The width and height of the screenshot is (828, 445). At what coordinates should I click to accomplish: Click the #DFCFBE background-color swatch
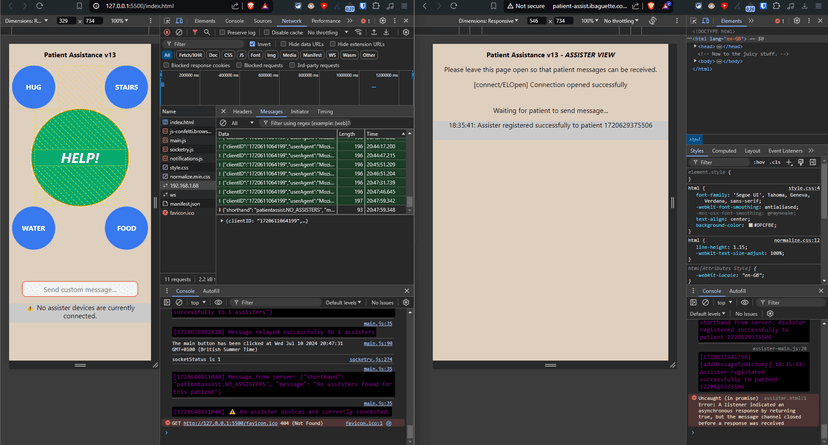tap(751, 225)
